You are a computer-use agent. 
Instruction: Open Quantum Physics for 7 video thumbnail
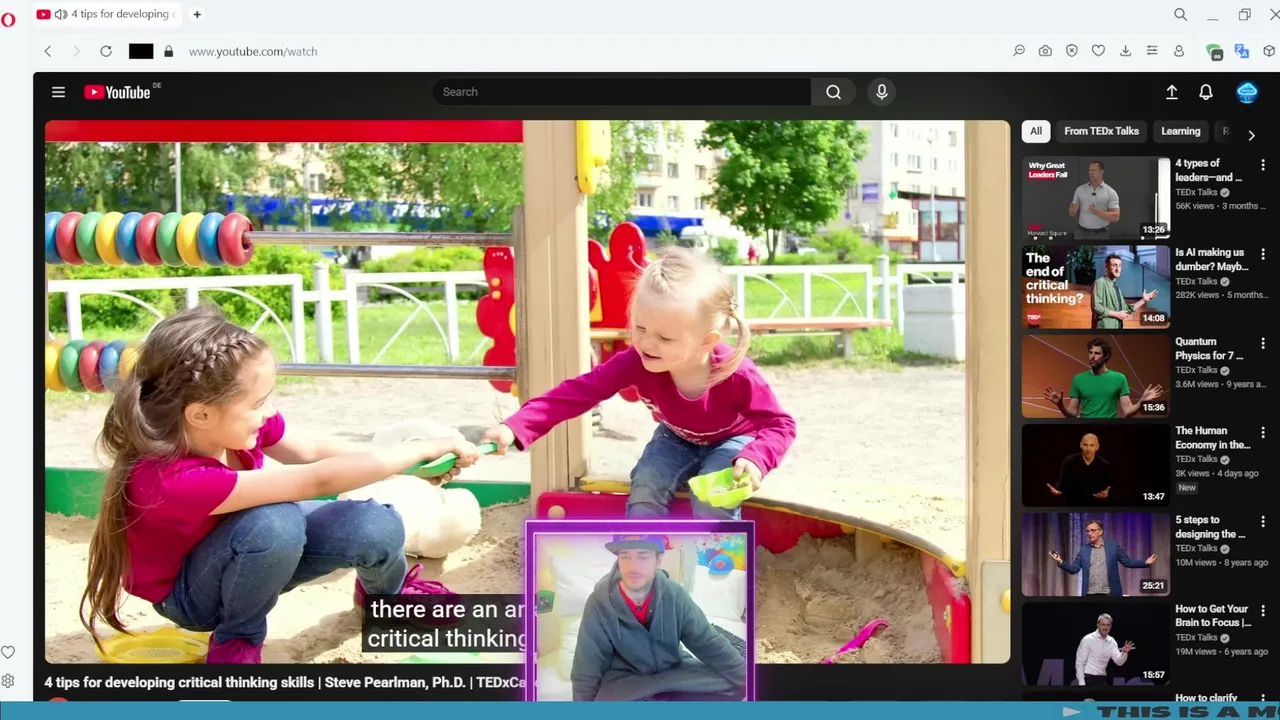(x=1095, y=375)
